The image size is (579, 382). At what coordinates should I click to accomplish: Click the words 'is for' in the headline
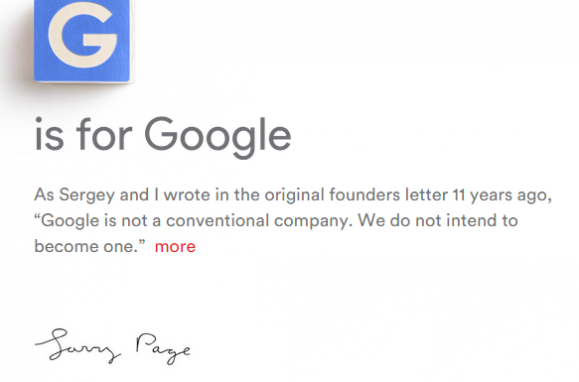point(83,134)
